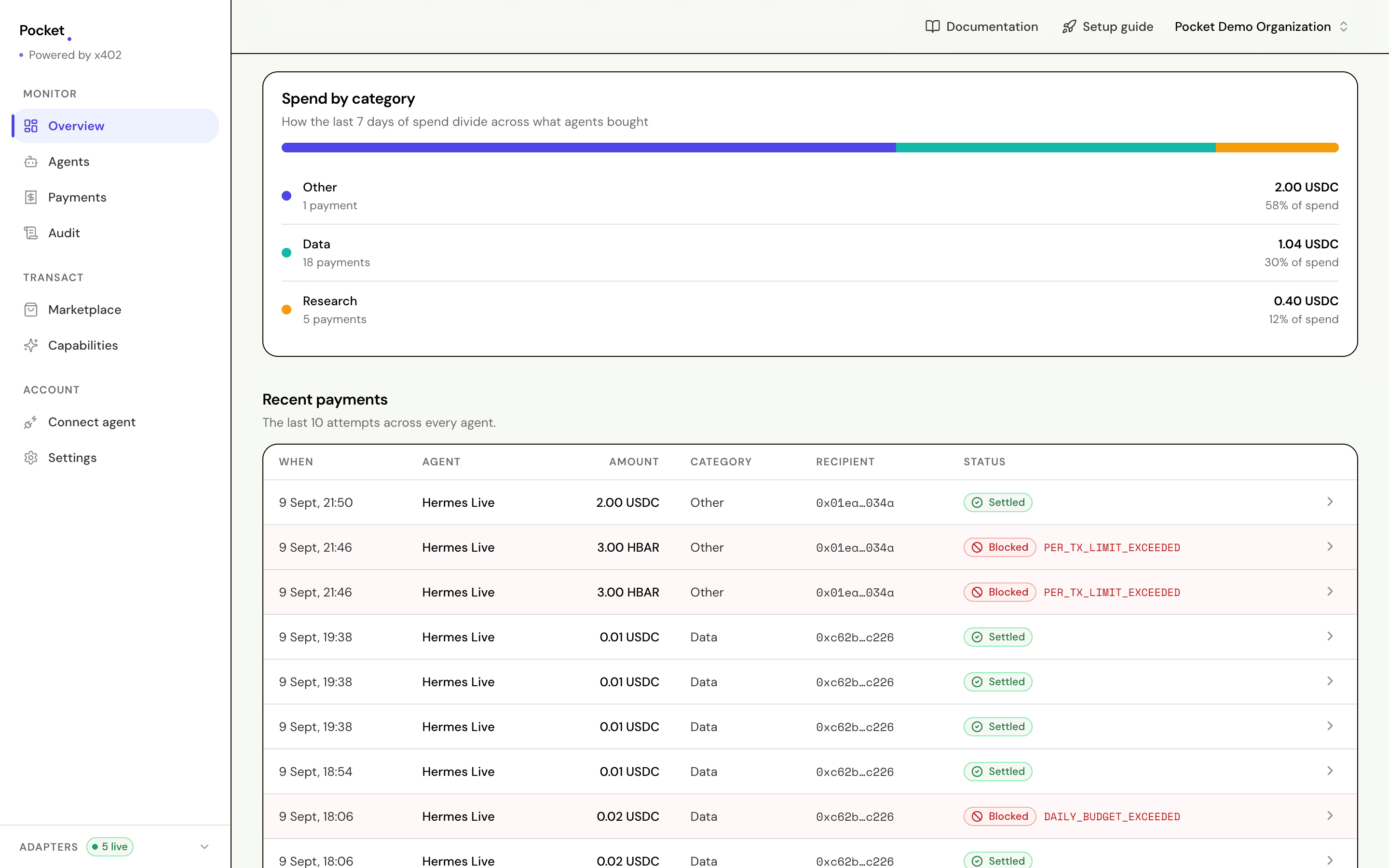The width and height of the screenshot is (1389, 868).
Task: Click the Capabilities sparkle icon
Action: (x=31, y=346)
